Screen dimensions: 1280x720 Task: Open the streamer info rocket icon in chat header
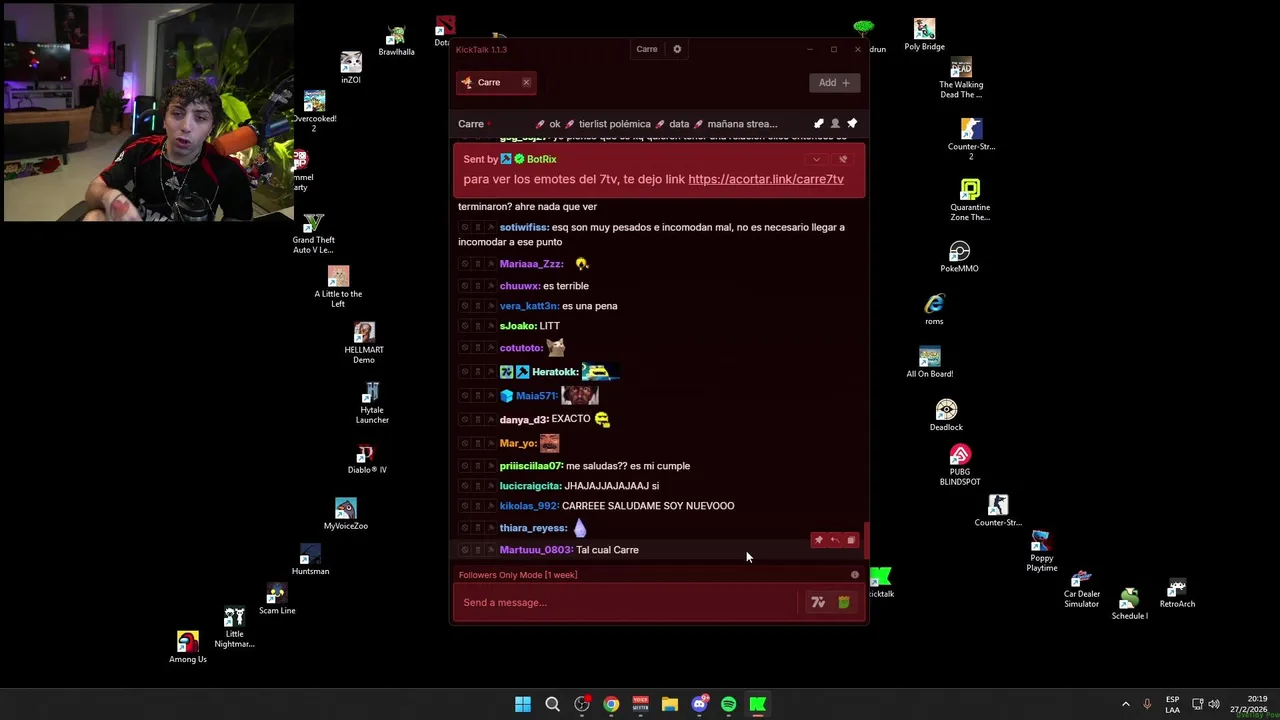pos(819,123)
